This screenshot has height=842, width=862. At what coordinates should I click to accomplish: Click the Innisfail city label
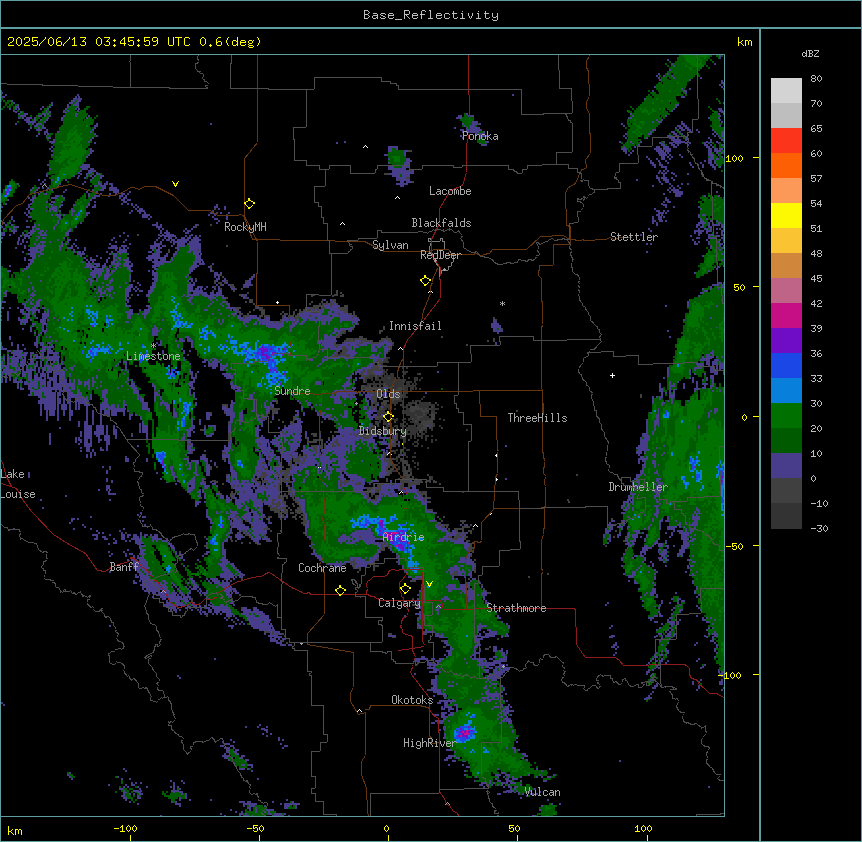(x=415, y=326)
